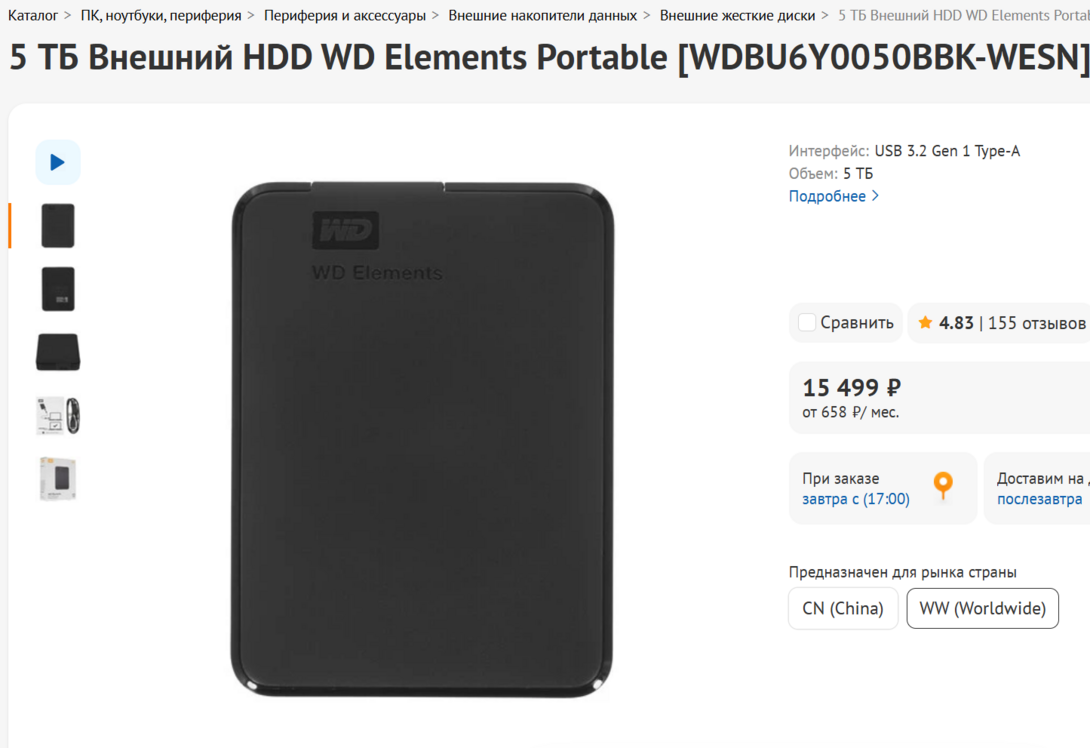View the side-angle drive thumbnail
1090x748 pixels.
[x=58, y=352]
